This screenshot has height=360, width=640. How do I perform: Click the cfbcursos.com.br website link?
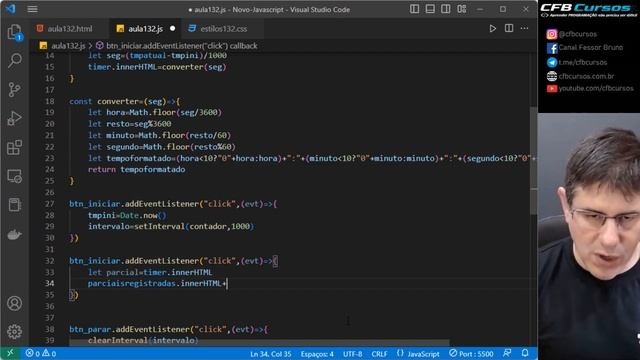[x=580, y=76]
